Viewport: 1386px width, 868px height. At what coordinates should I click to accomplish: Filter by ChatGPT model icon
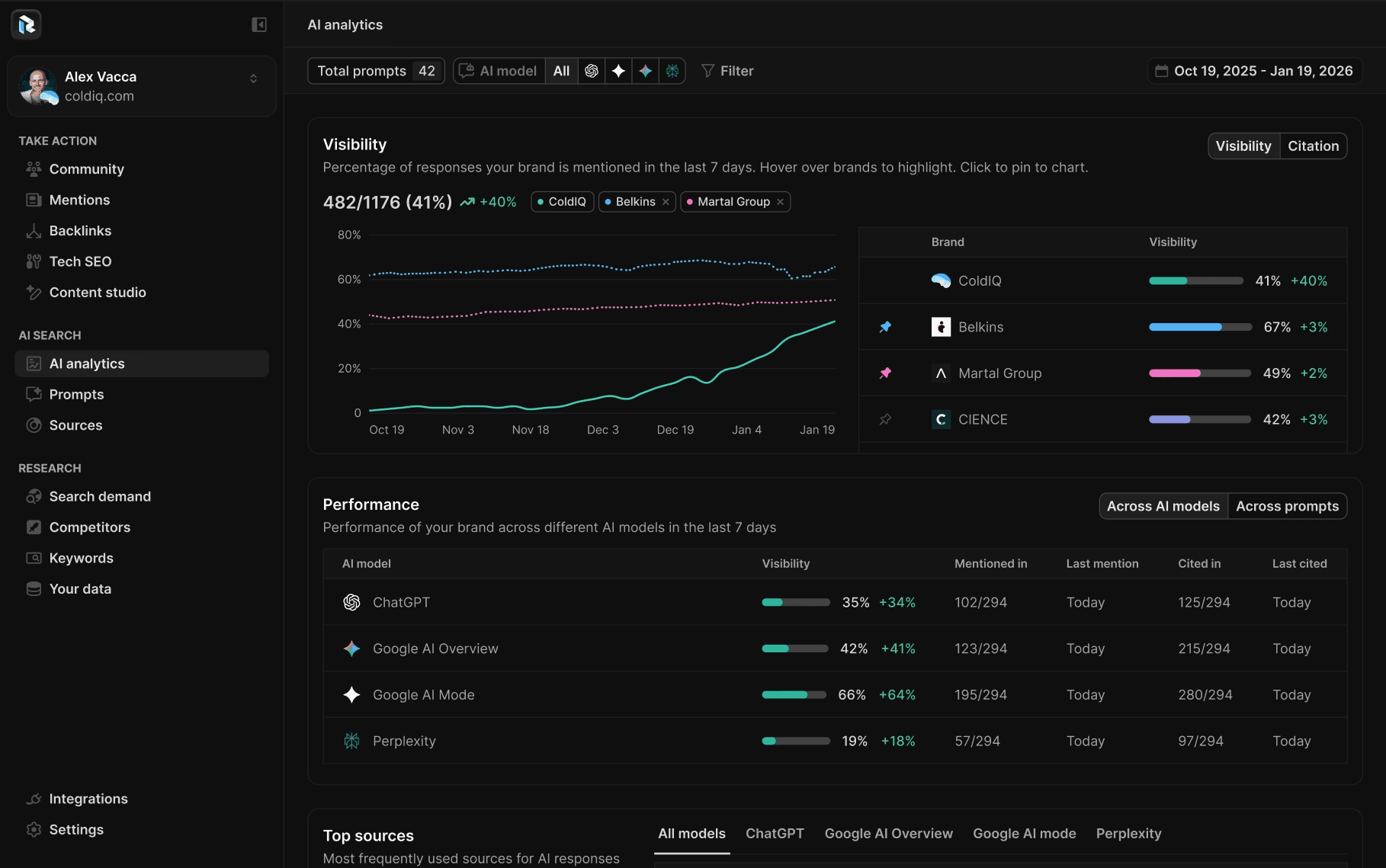(592, 71)
